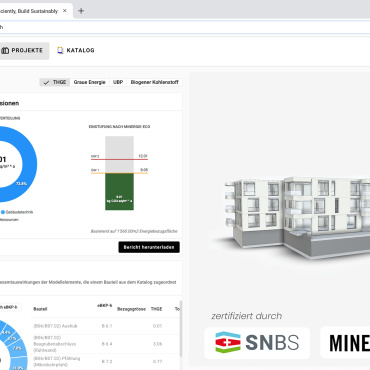Open a new browser tab
The image size is (370, 370).
pos(81,11)
